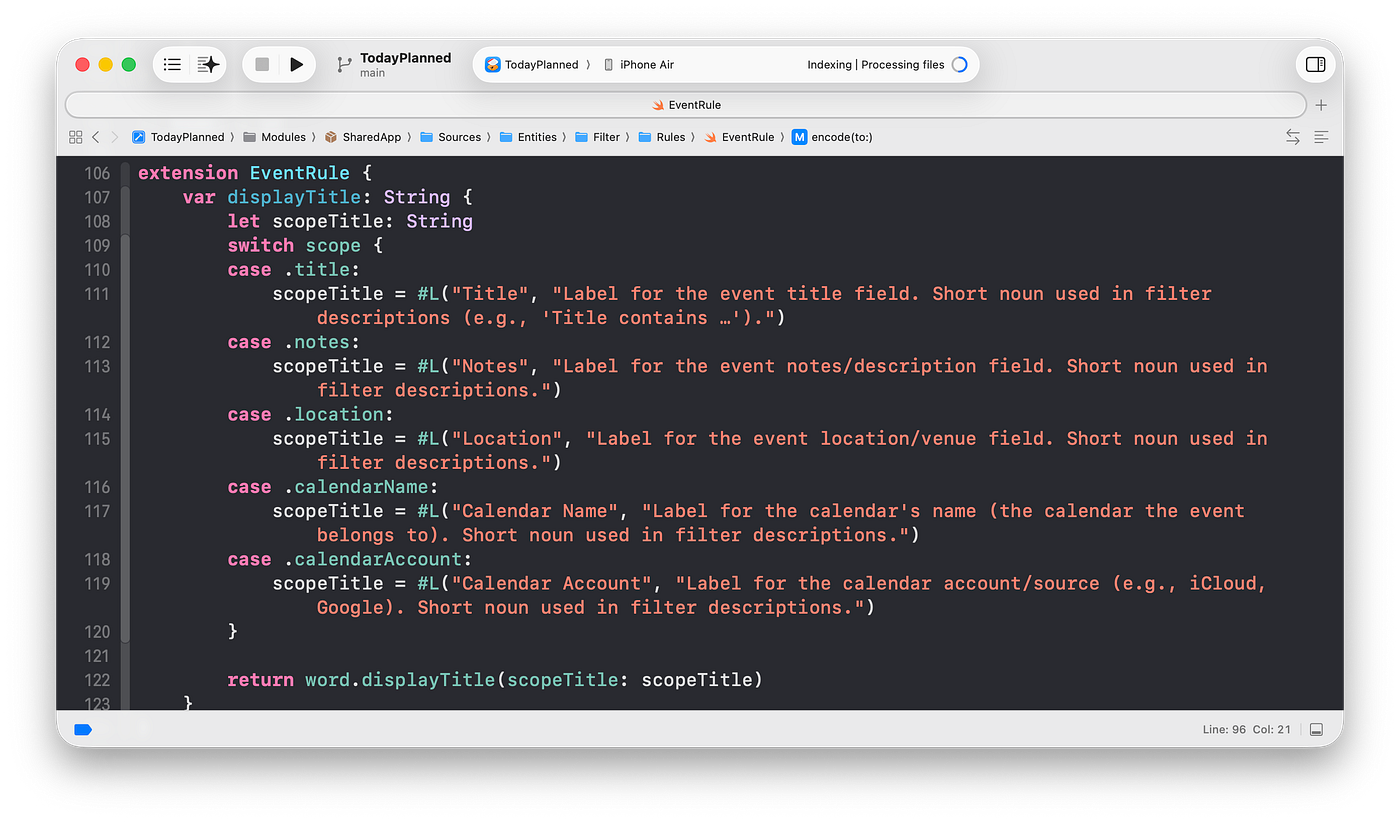1400x822 pixels.
Task: Click the code review arrows icon
Action: [1293, 137]
